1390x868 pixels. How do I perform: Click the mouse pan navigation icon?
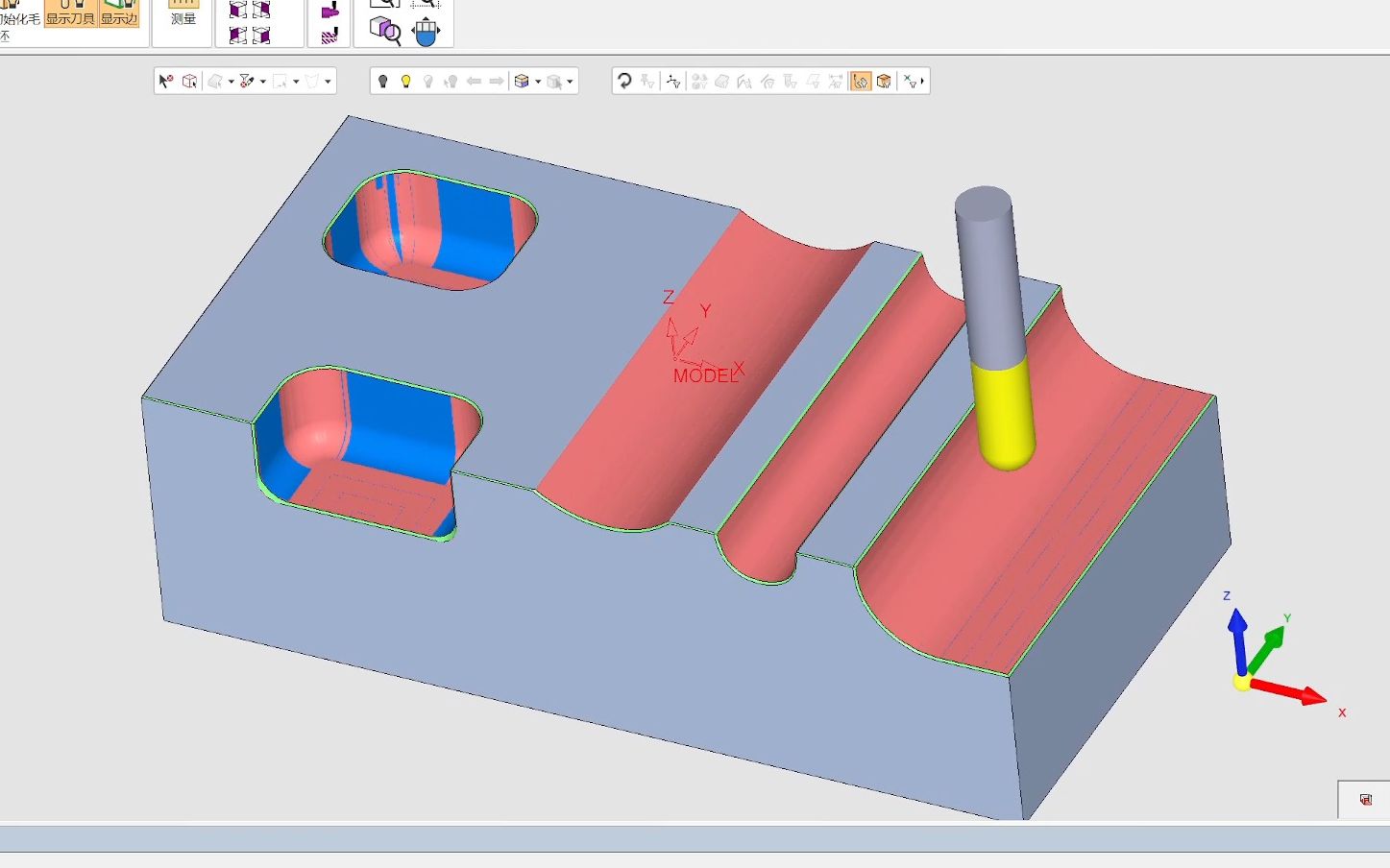point(426,32)
